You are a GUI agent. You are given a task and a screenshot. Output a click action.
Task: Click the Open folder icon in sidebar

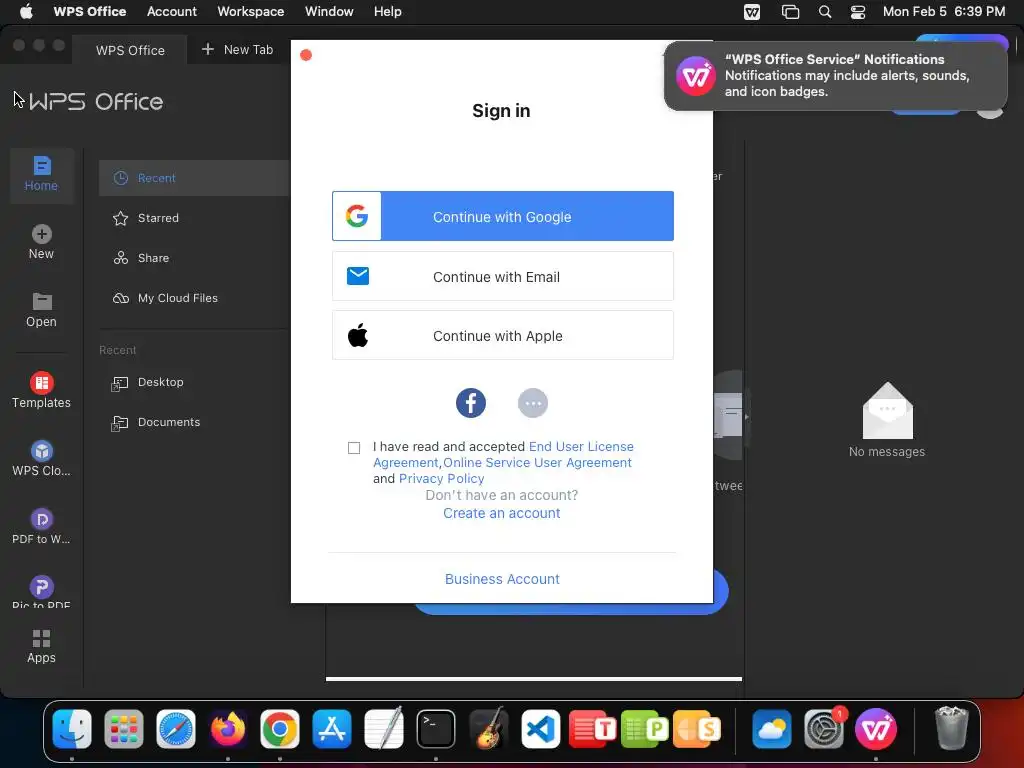[x=42, y=301]
